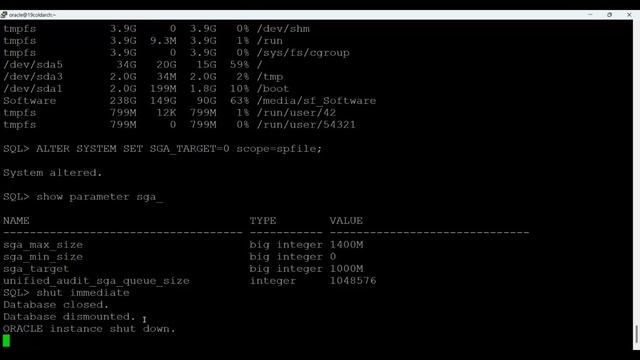Click the window title text oracle@19coldarch

(32, 15)
